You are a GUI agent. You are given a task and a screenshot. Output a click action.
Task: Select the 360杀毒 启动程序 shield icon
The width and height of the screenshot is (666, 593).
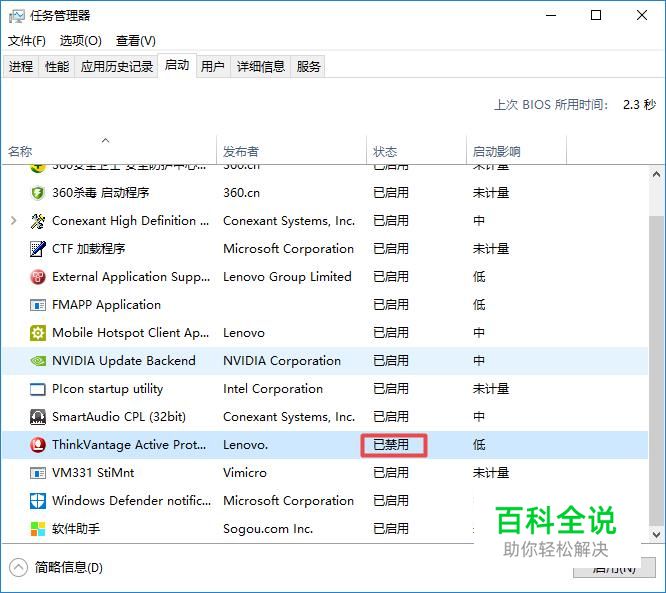(x=38, y=193)
